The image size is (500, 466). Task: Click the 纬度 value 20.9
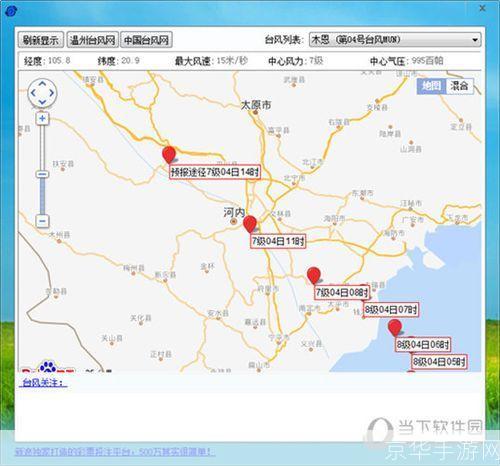pyautogui.click(x=130, y=60)
